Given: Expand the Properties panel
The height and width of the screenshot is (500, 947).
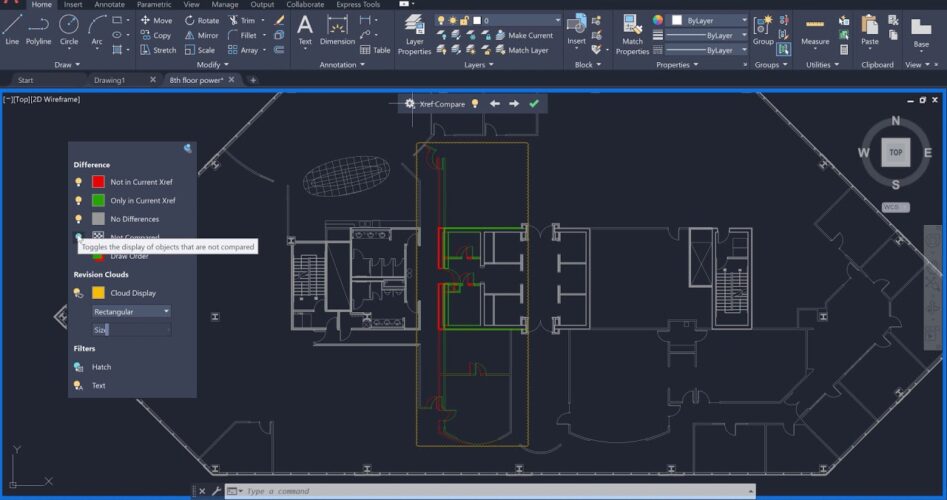Looking at the screenshot, I should pyautogui.click(x=677, y=65).
